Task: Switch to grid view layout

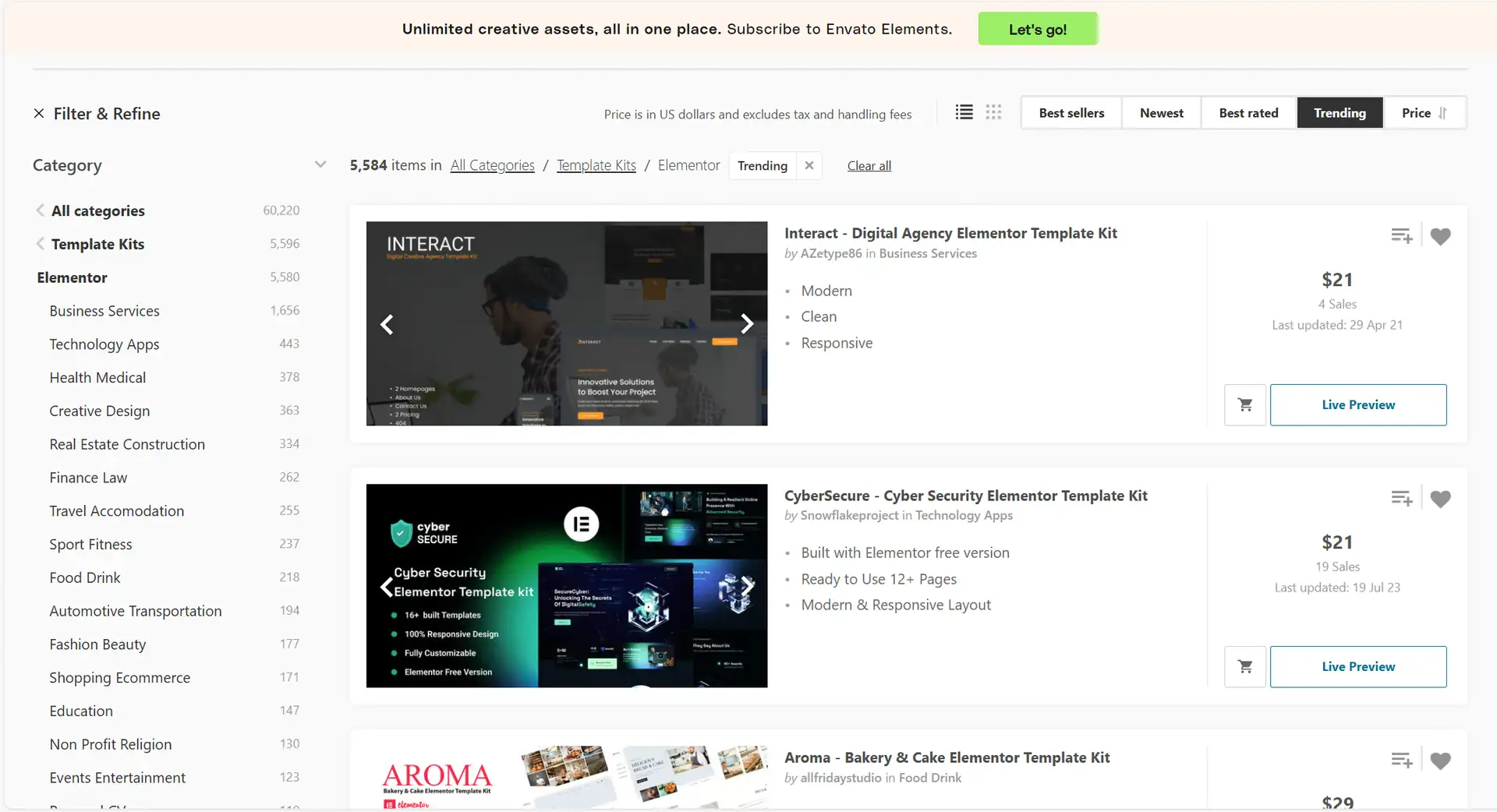Action: pos(993,112)
